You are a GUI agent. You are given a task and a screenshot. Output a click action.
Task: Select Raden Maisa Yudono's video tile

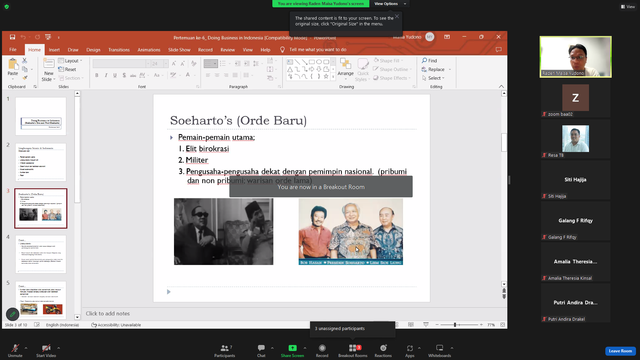coord(576,57)
